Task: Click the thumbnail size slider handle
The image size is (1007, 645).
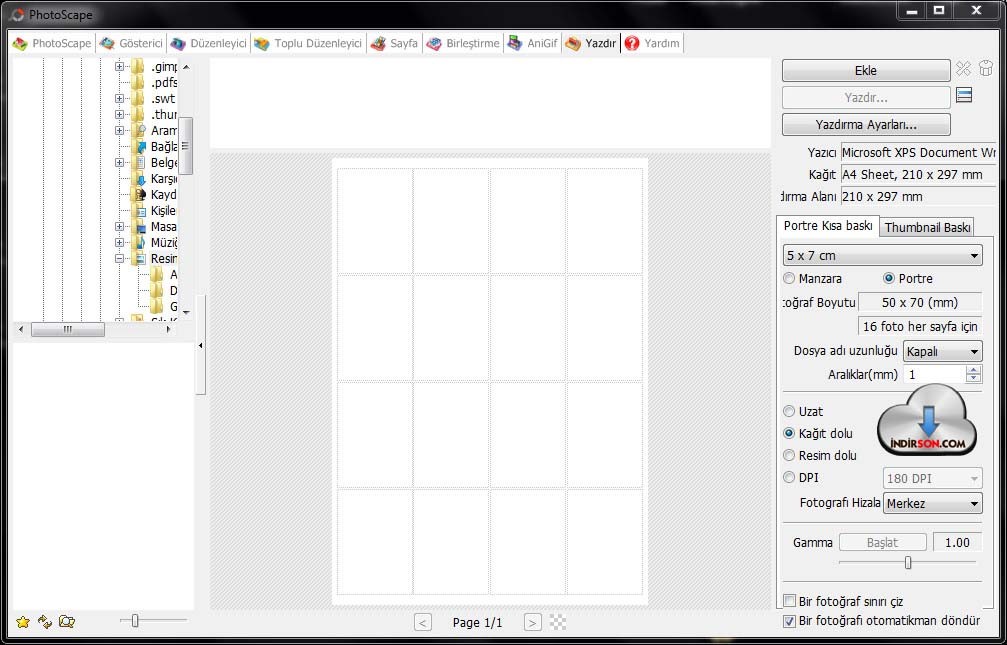Action: (x=135, y=621)
